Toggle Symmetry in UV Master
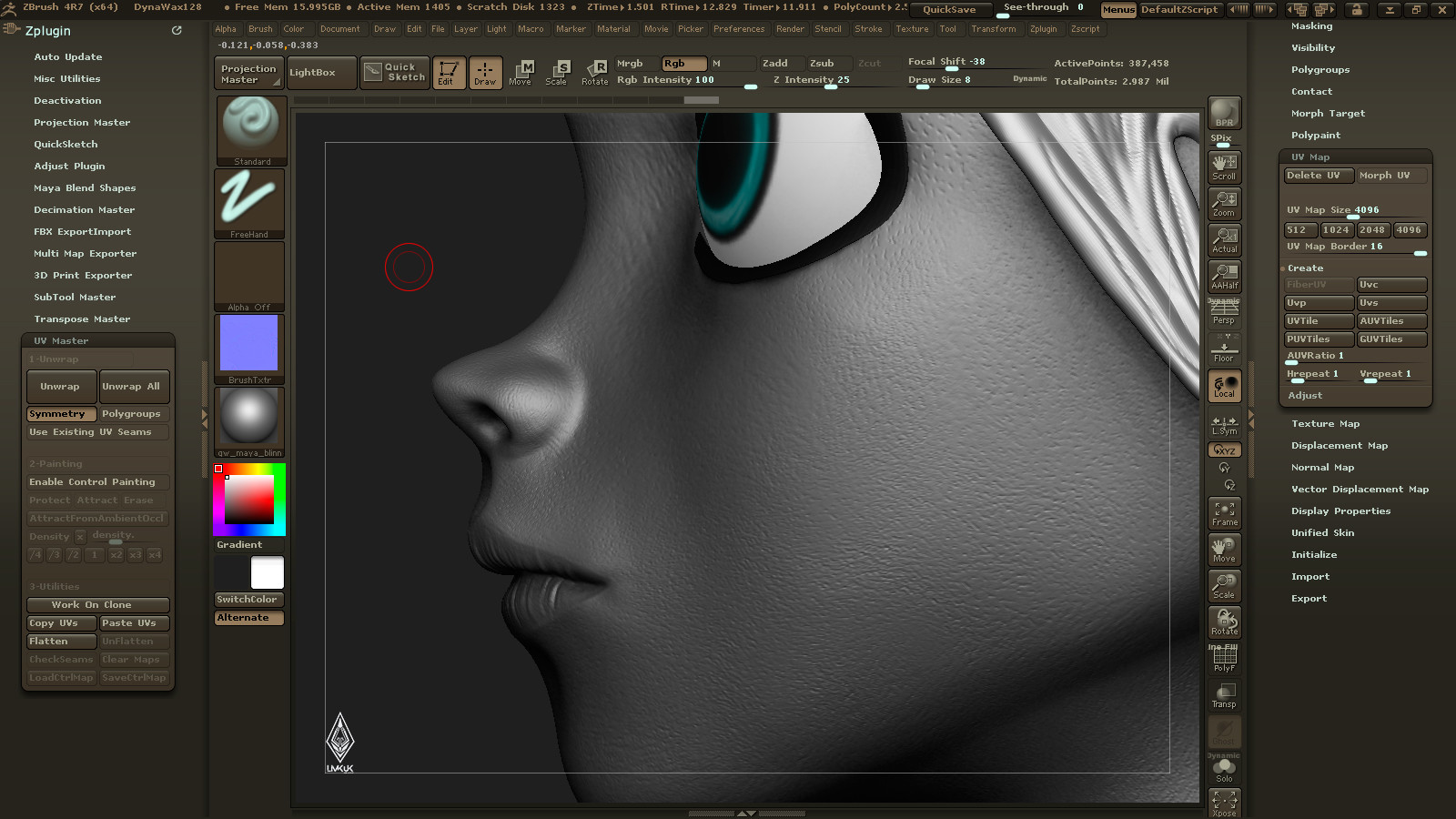 click(60, 413)
